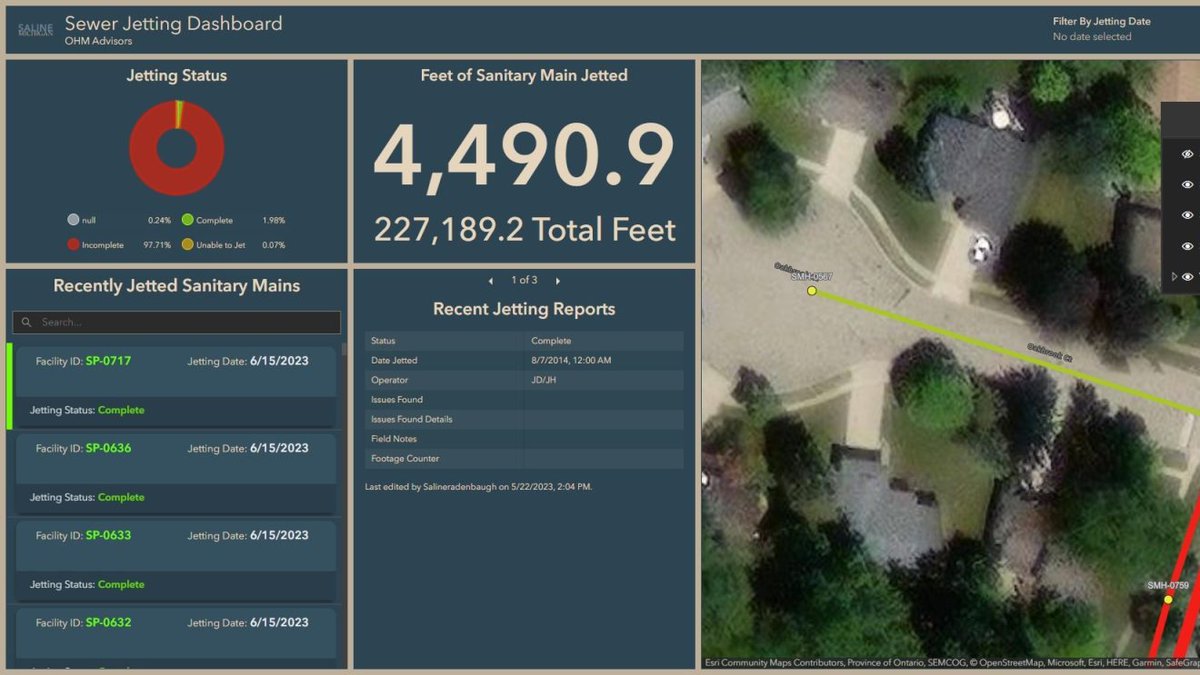
Task: Toggle the third eye icon in layer list
Action: (1188, 215)
